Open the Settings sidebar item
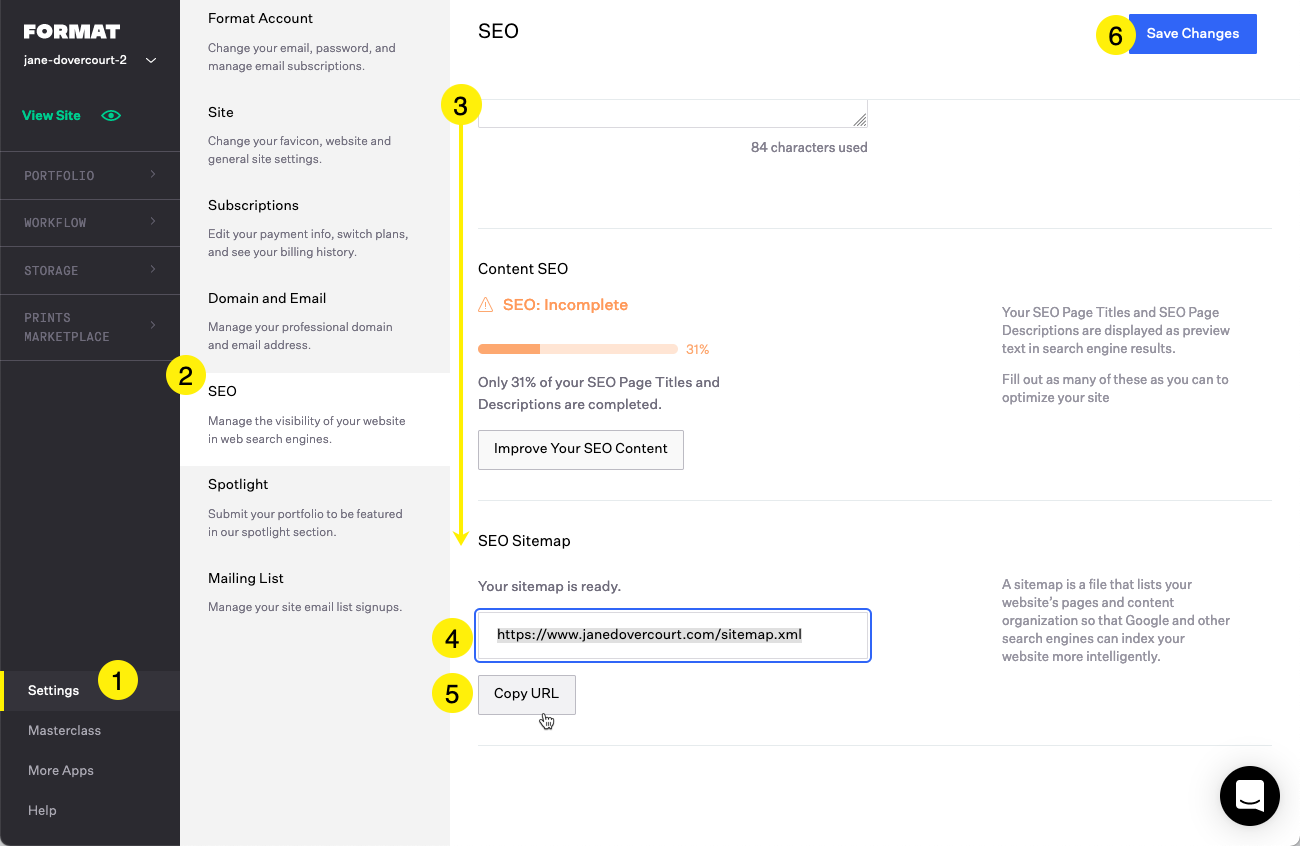This screenshot has height=846, width=1300. click(54, 691)
